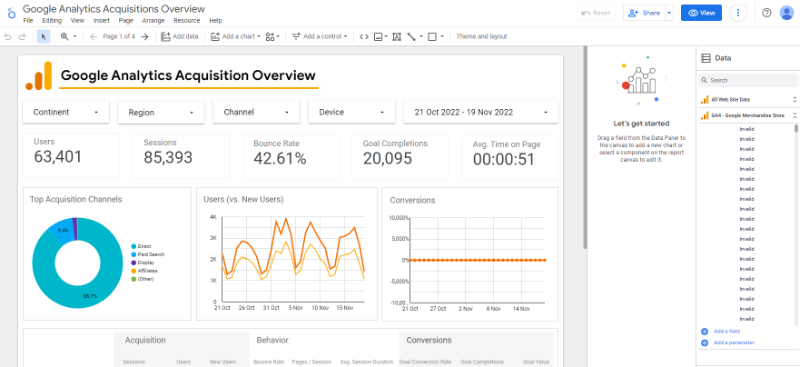The height and width of the screenshot is (367, 800).
Task: Click the Add a parameter plus icon
Action: [x=705, y=342]
